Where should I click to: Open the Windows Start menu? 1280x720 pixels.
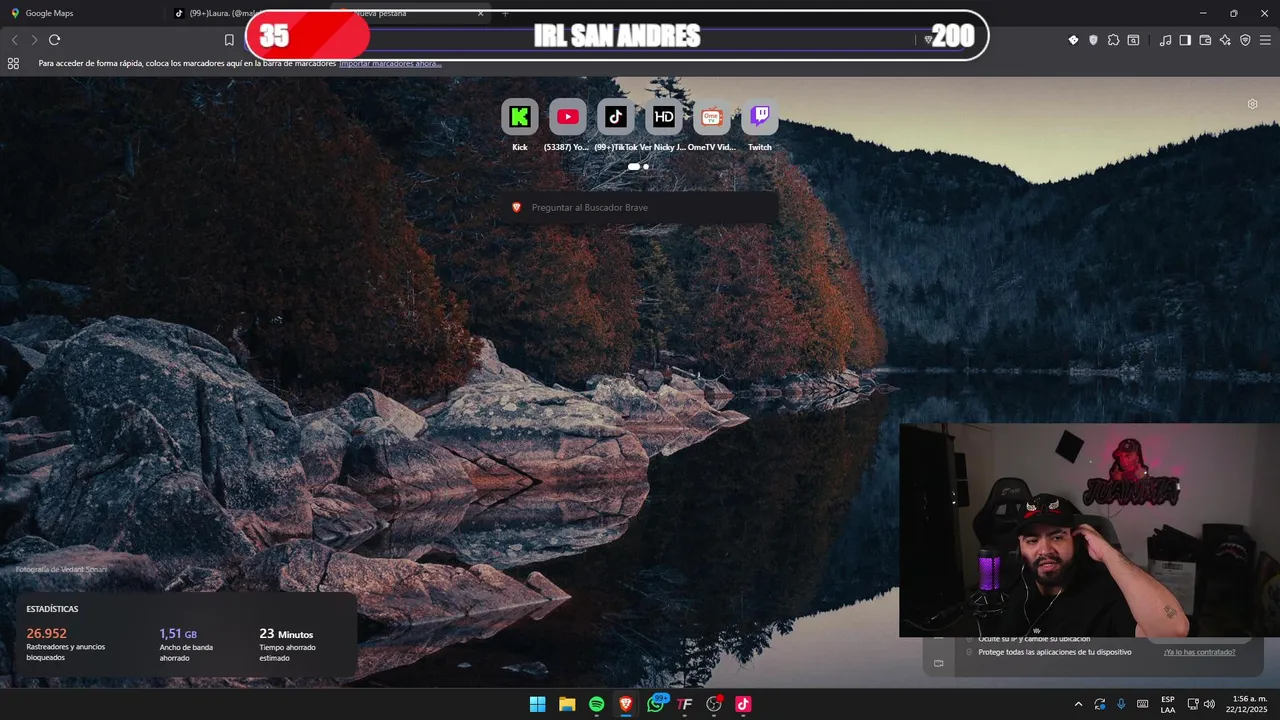pos(537,704)
